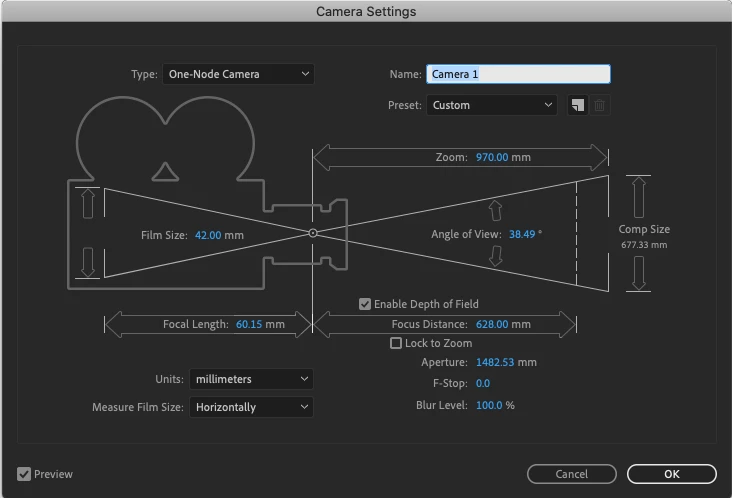This screenshot has height=498, width=732.
Task: Click the Camera Settings title text
Action: click(x=366, y=12)
